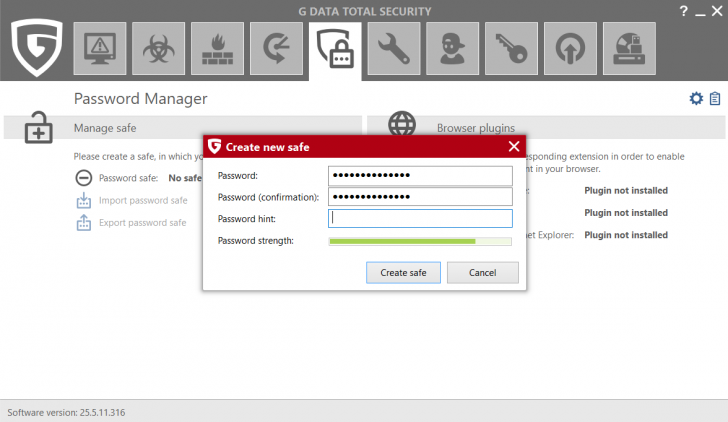Open the Parental controls child icon

[x=453, y=48]
